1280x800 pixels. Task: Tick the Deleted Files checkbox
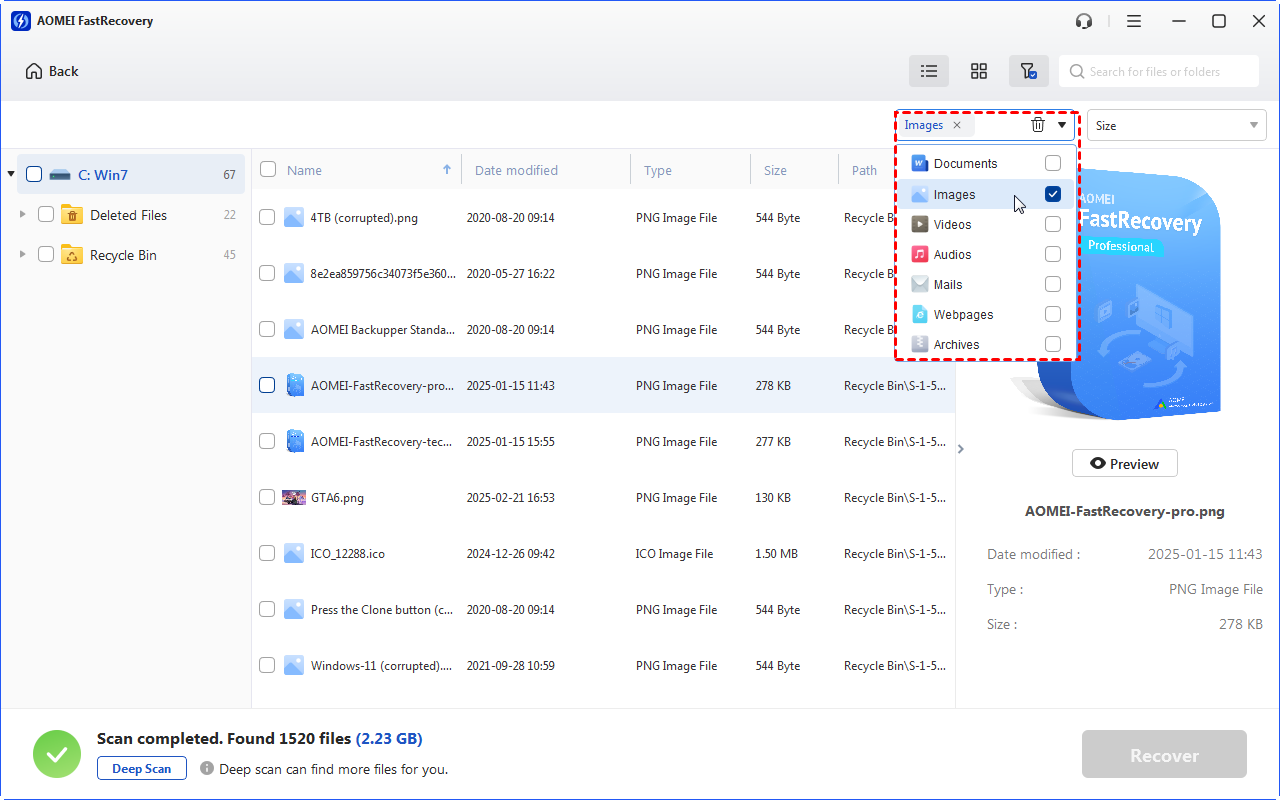pyautogui.click(x=46, y=214)
